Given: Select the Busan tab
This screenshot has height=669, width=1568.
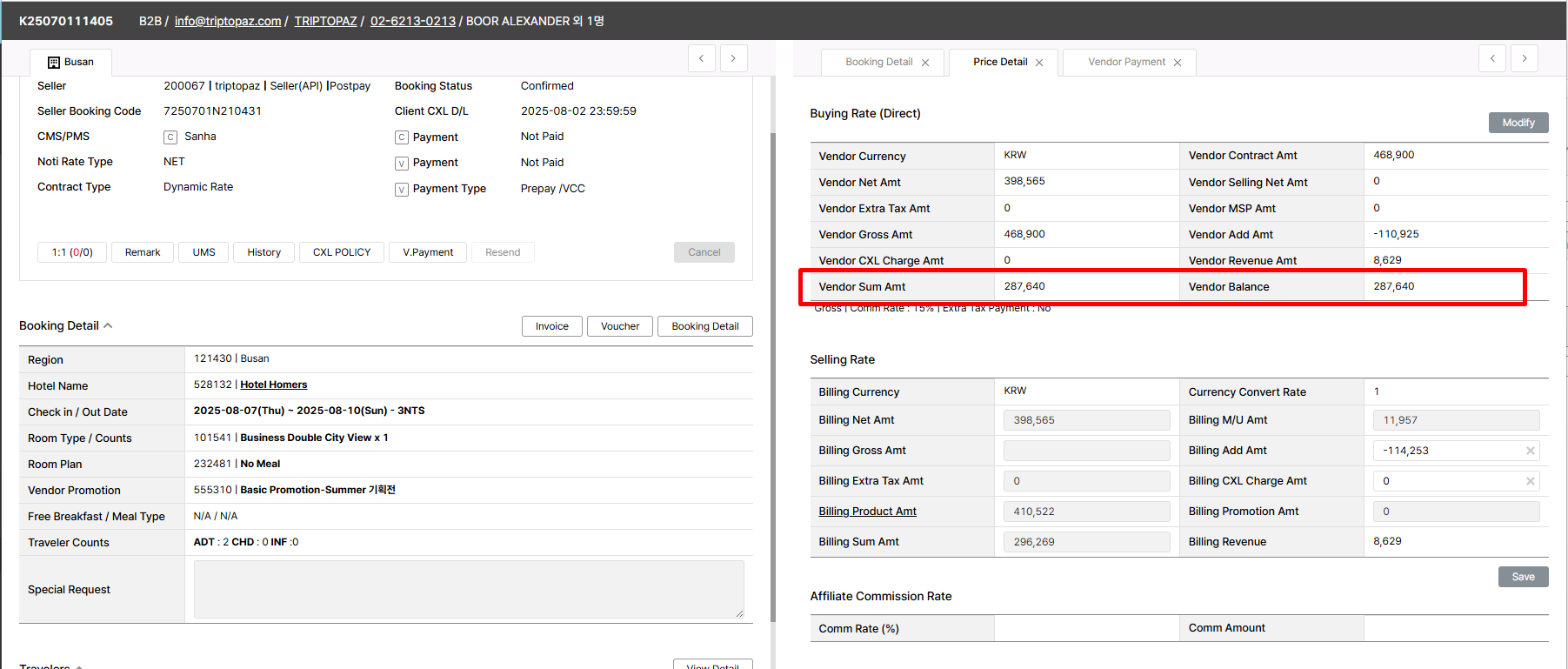Looking at the screenshot, I should [x=71, y=62].
